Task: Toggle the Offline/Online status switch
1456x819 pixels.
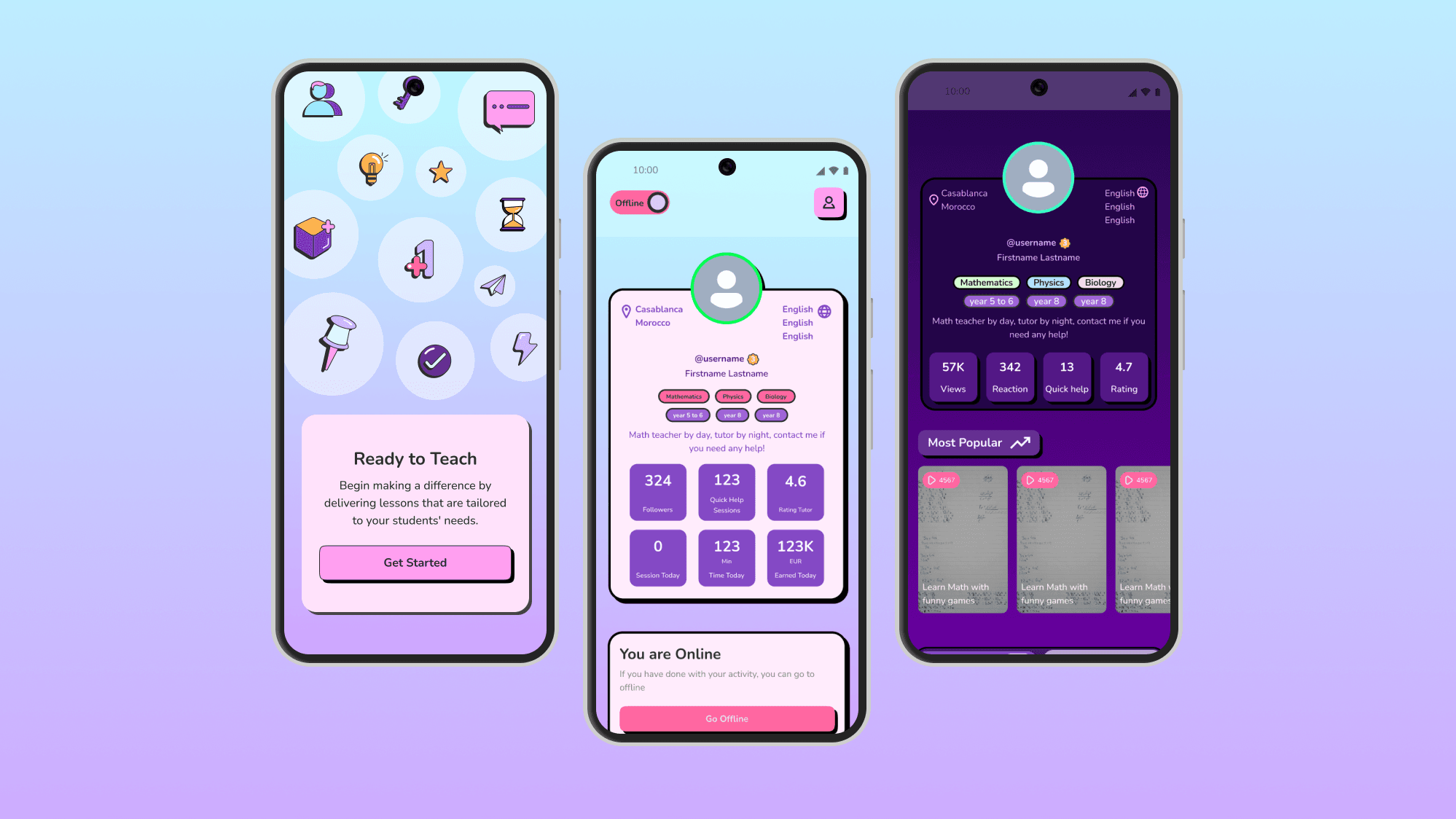Action: pos(659,202)
